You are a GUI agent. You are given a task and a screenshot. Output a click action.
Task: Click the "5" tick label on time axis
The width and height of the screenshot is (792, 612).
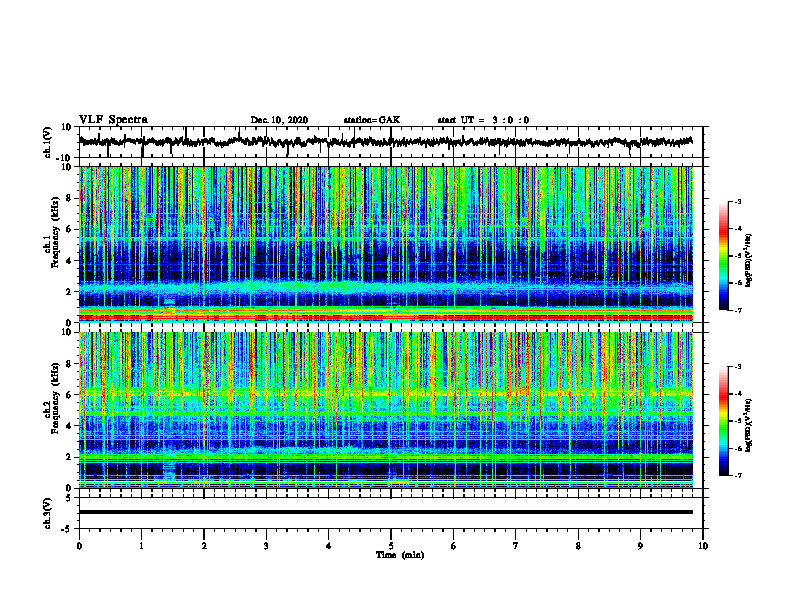click(x=390, y=546)
